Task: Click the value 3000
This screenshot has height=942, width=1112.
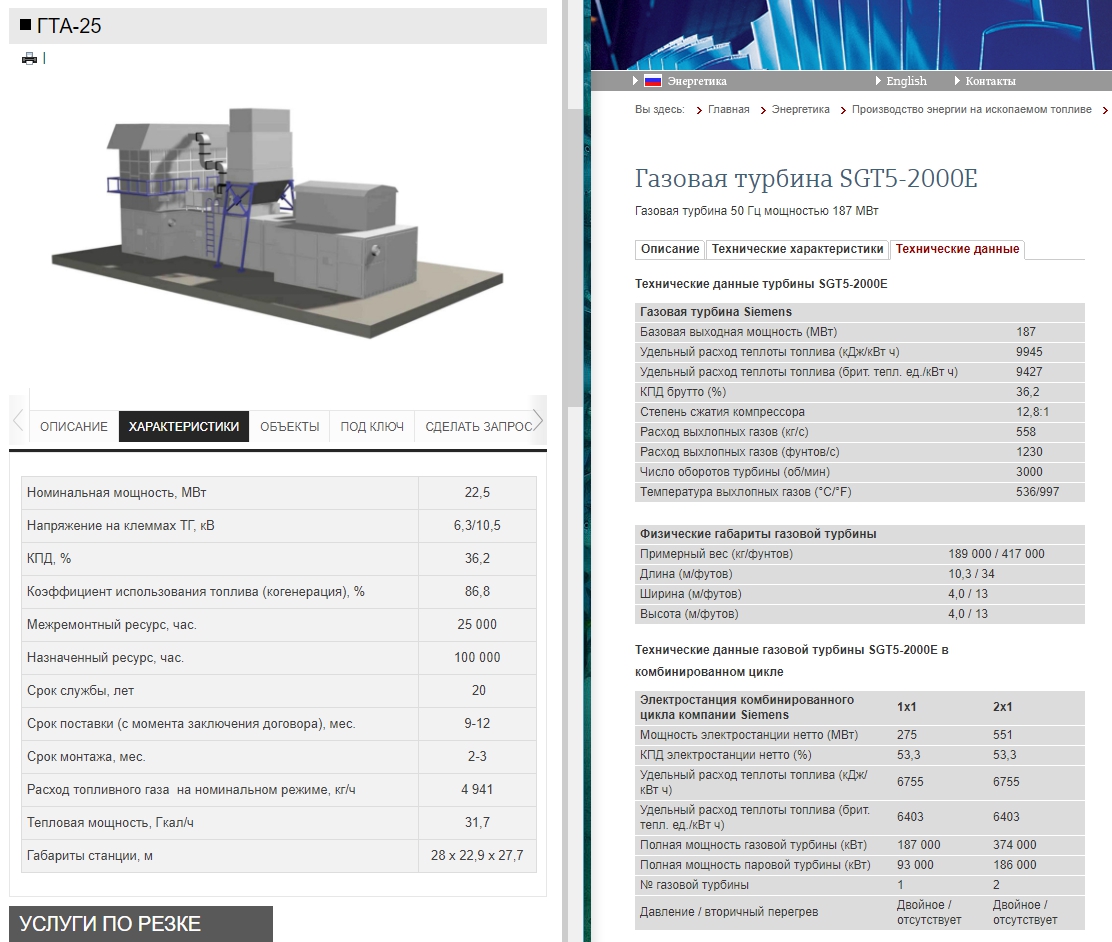Action: tap(1029, 472)
